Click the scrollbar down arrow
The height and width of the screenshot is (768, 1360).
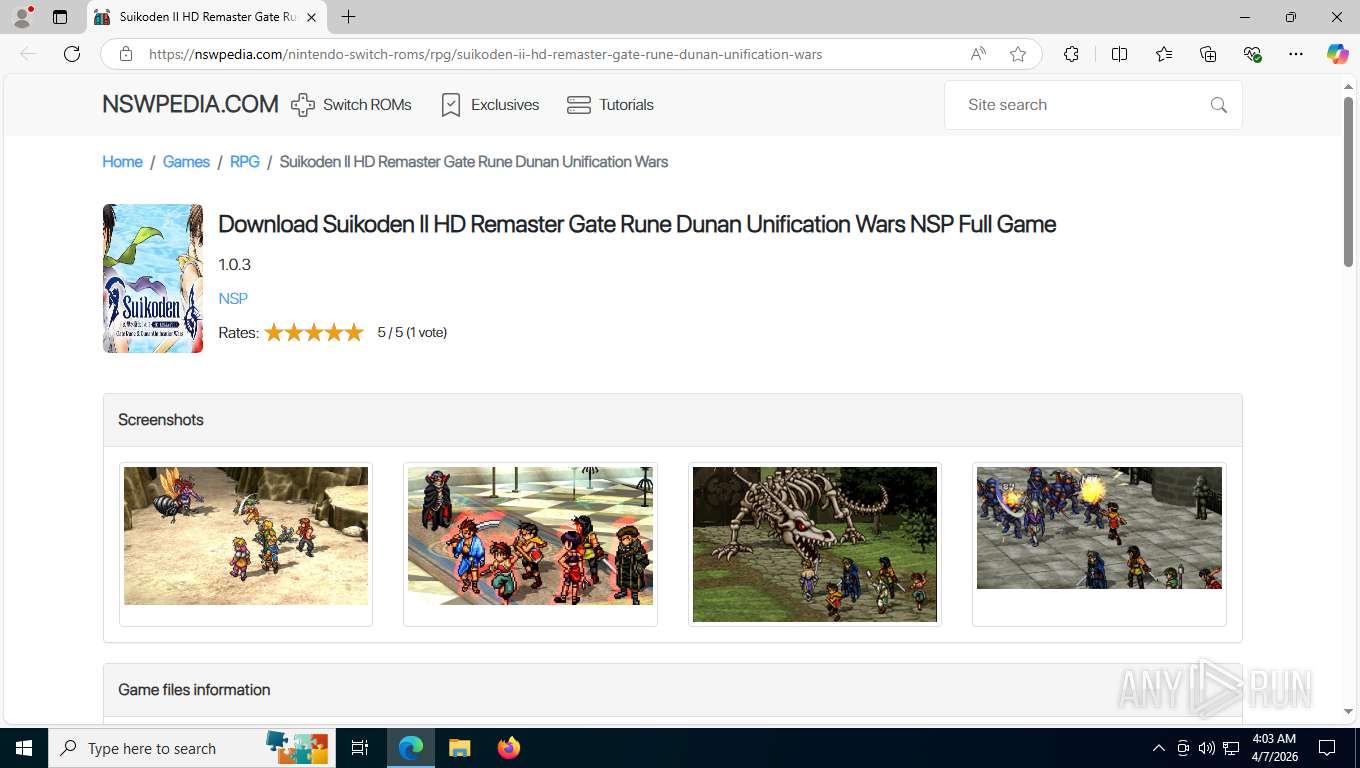pyautogui.click(x=1348, y=711)
